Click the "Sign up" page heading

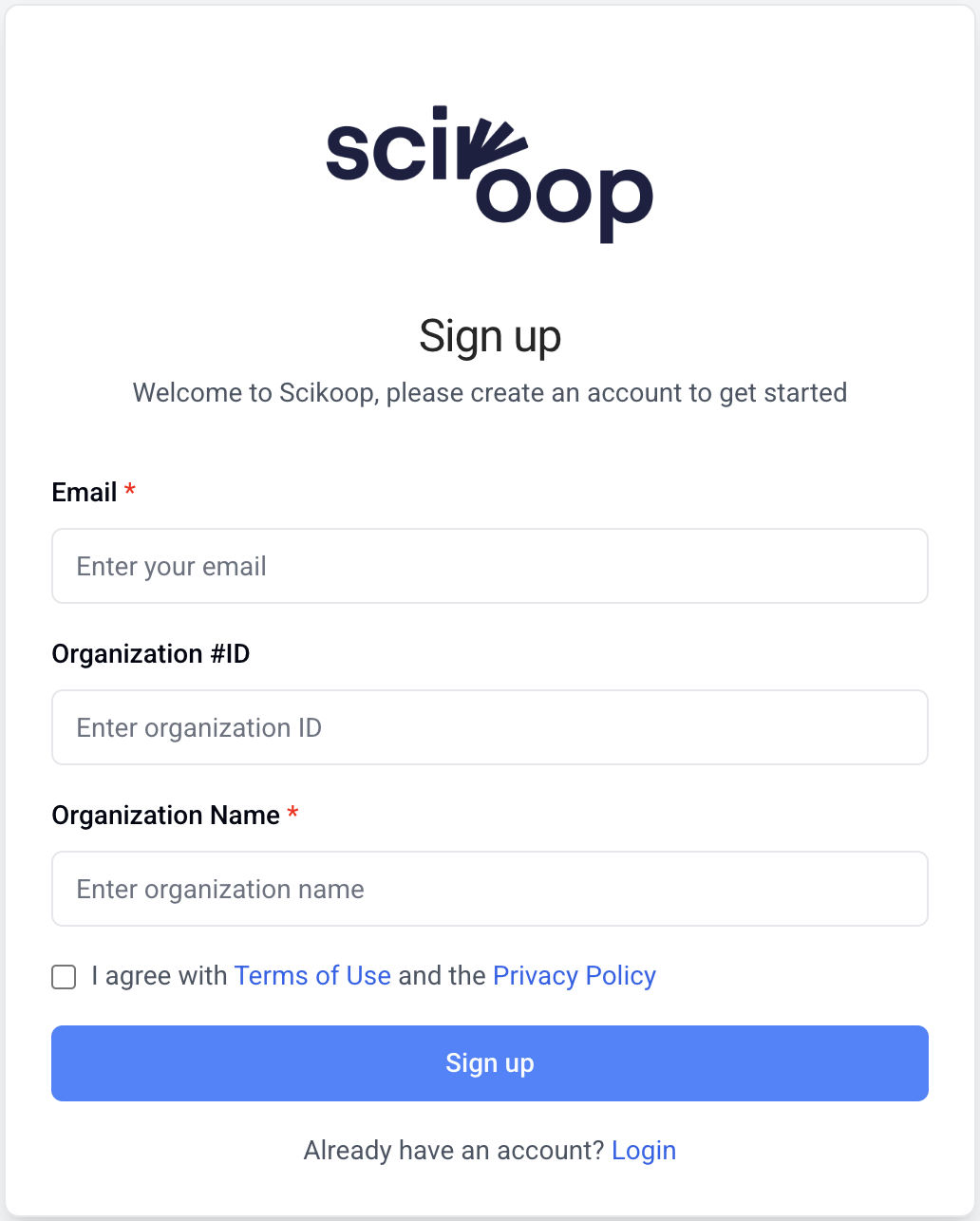[490, 337]
